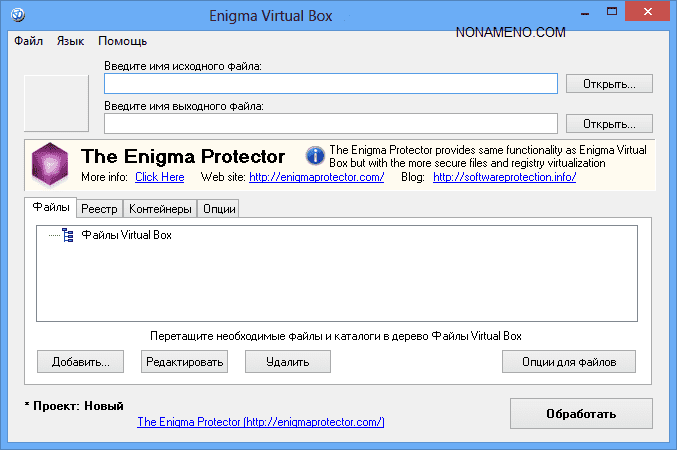The height and width of the screenshot is (450, 677).
Task: Click the blue info icon in banner
Action: pos(315,156)
